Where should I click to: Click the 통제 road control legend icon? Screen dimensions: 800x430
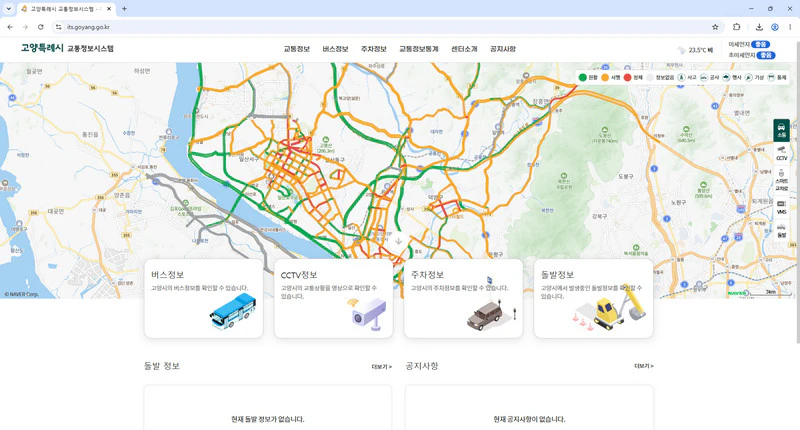point(771,78)
